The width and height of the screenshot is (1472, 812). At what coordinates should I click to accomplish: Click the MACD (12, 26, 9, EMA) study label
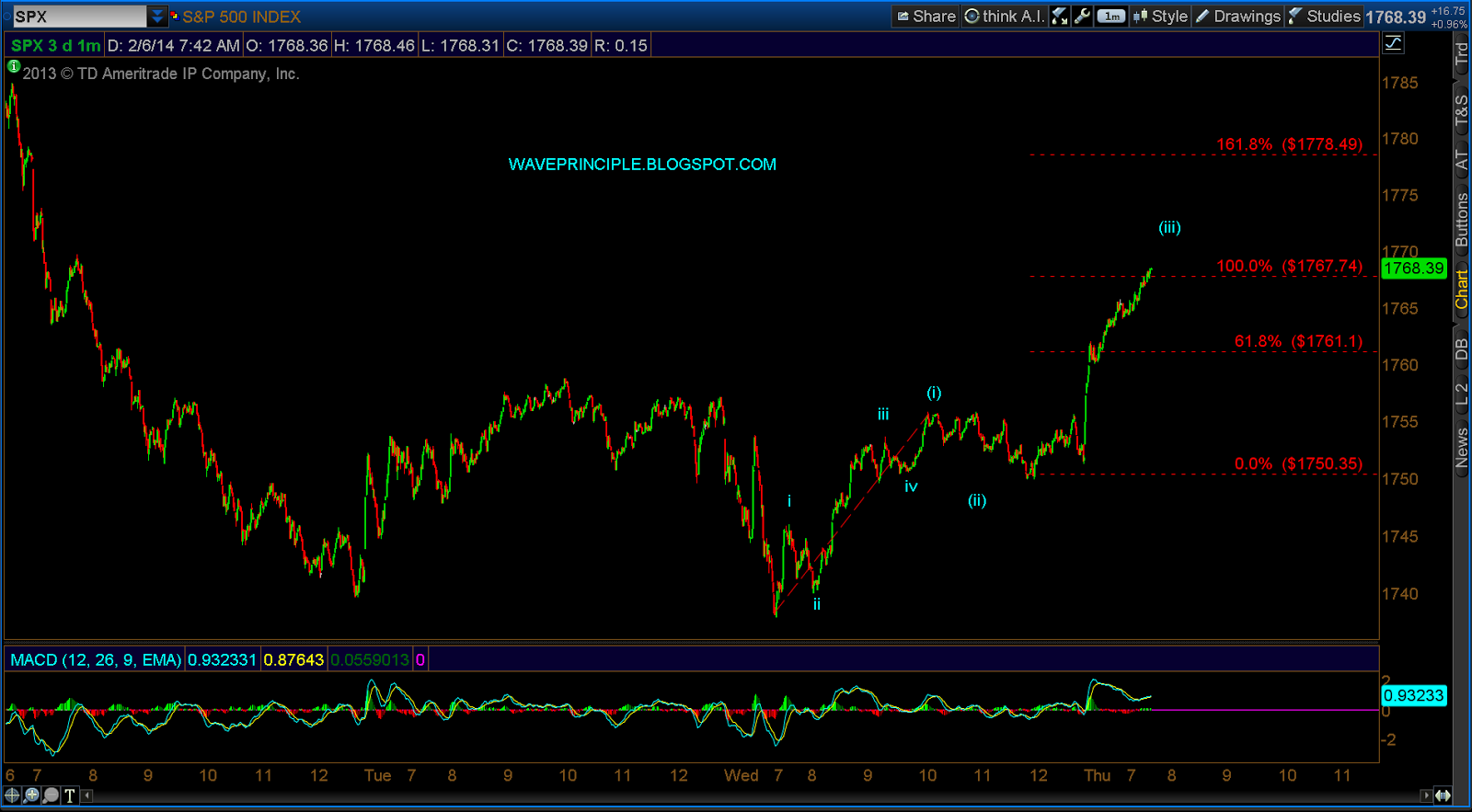pyautogui.click(x=96, y=659)
